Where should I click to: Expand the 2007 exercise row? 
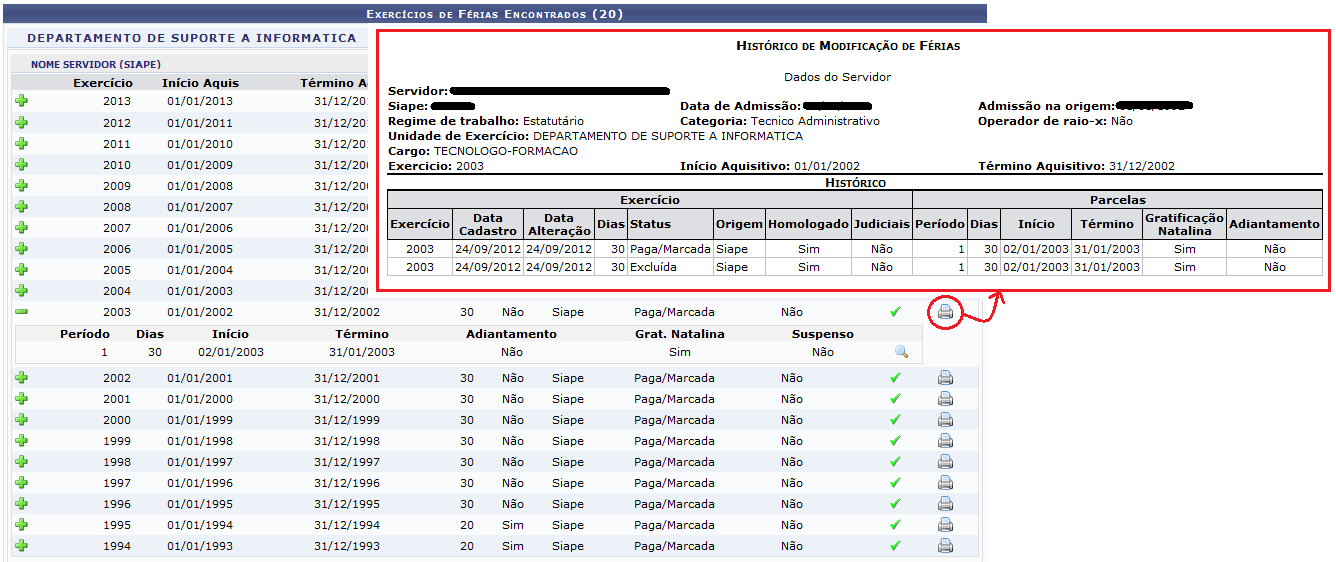pyautogui.click(x=21, y=227)
